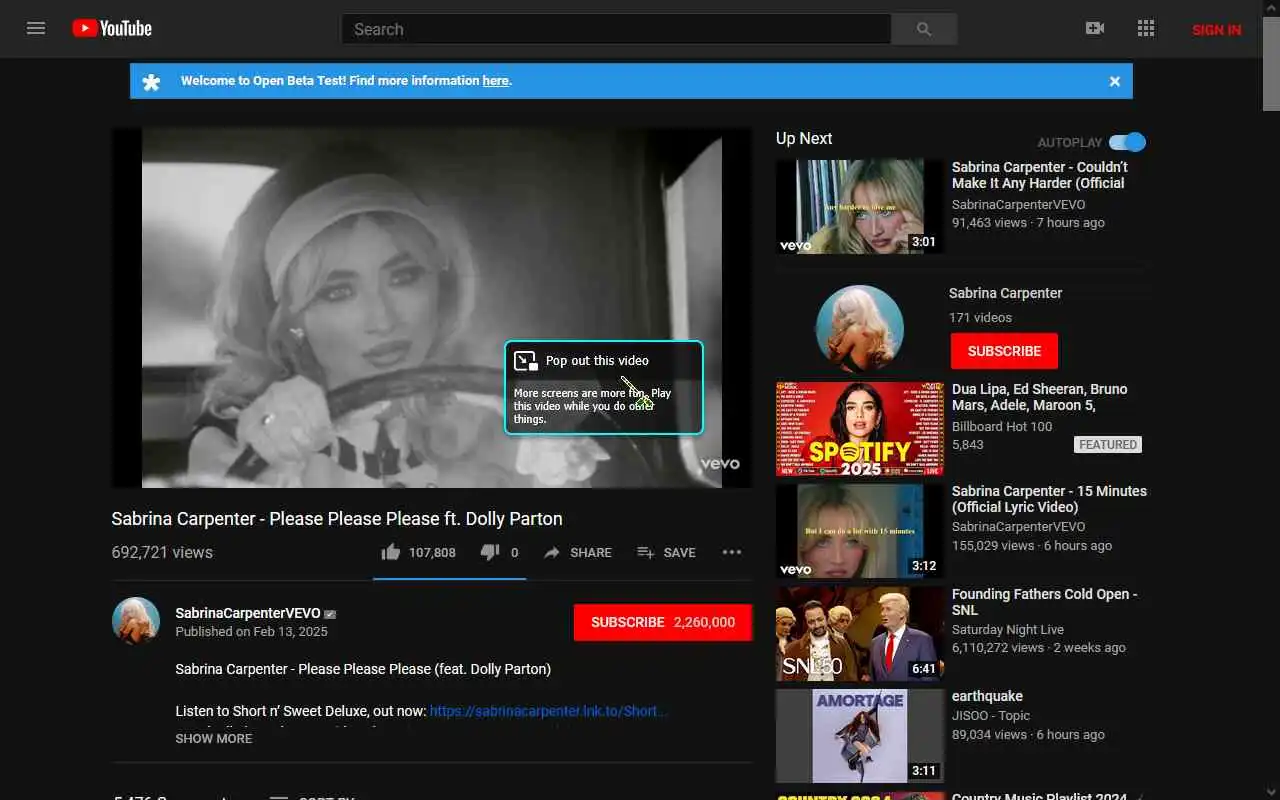Play the earthquake JISOO thumbnail

point(860,736)
